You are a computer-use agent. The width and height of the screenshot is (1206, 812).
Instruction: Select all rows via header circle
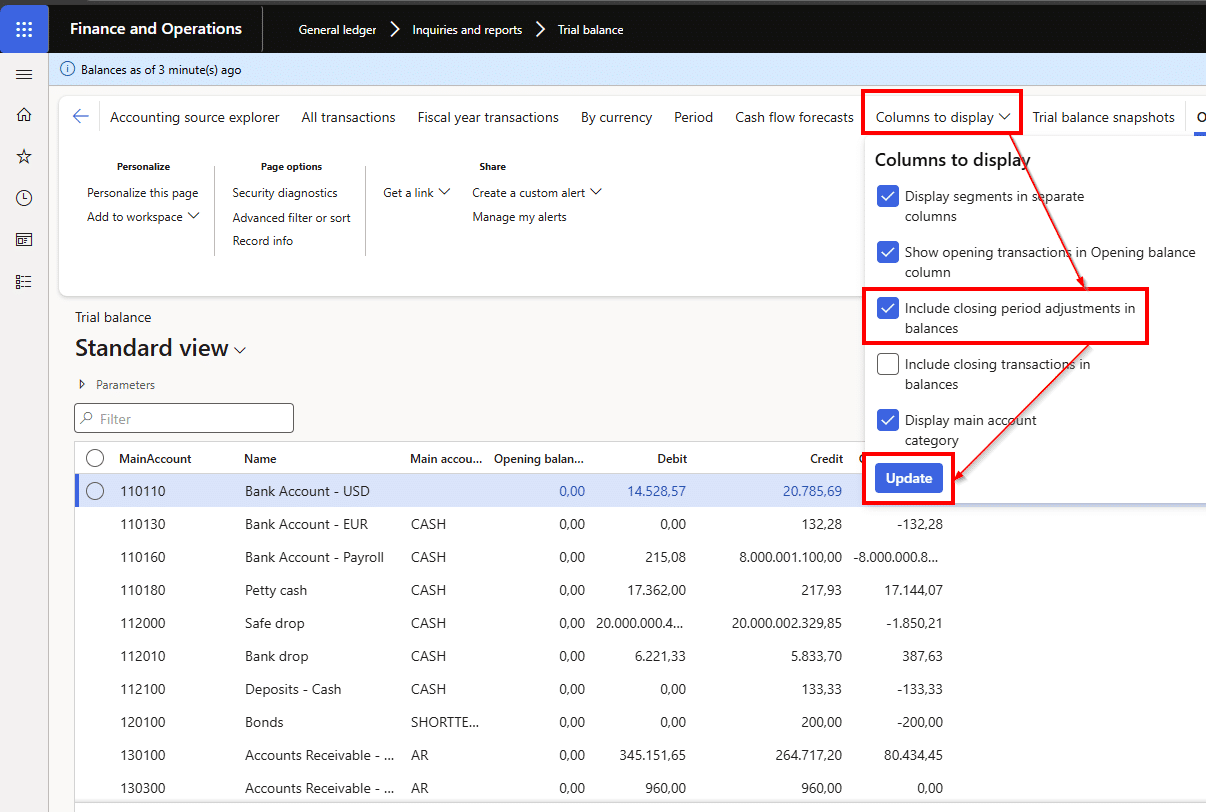tap(95, 458)
